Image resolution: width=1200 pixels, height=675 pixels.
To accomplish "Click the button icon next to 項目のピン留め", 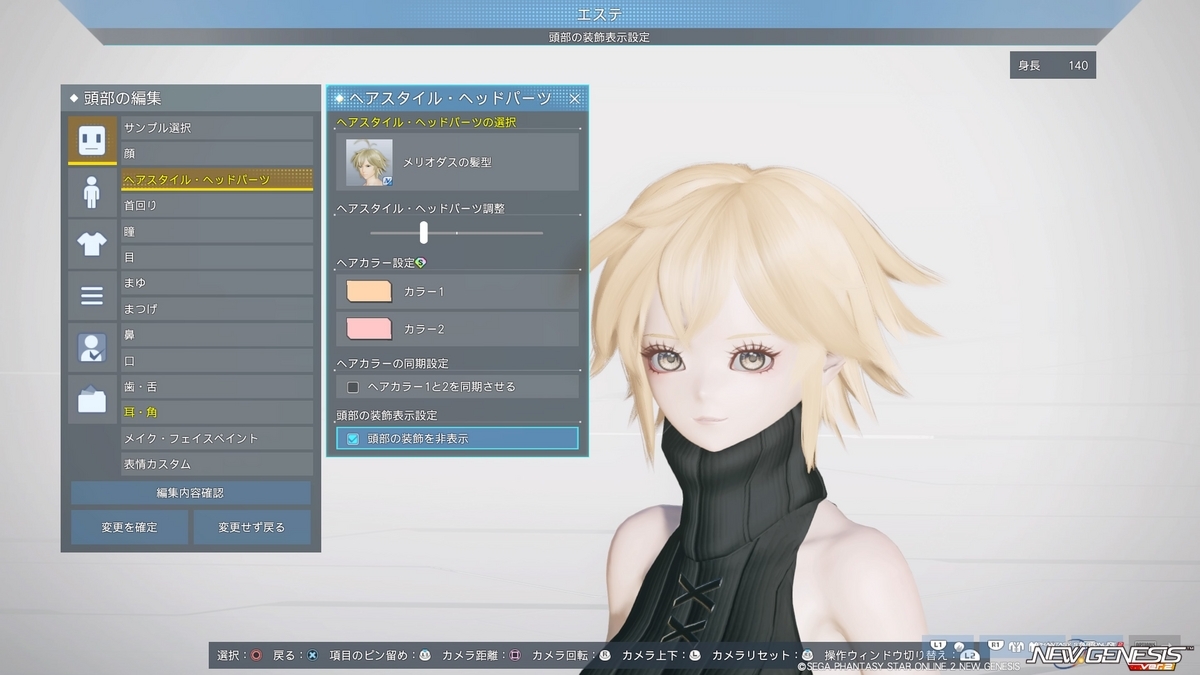I will [x=424, y=655].
